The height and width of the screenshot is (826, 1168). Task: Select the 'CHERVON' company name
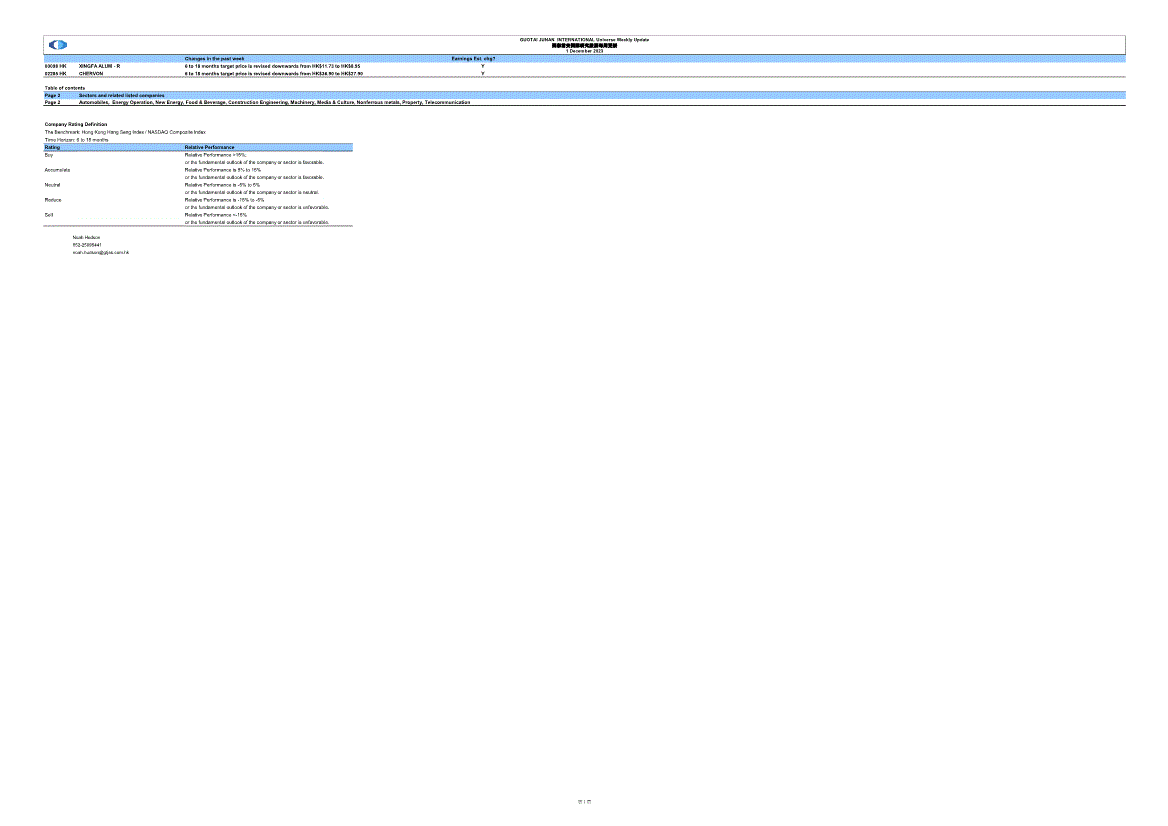[91, 74]
